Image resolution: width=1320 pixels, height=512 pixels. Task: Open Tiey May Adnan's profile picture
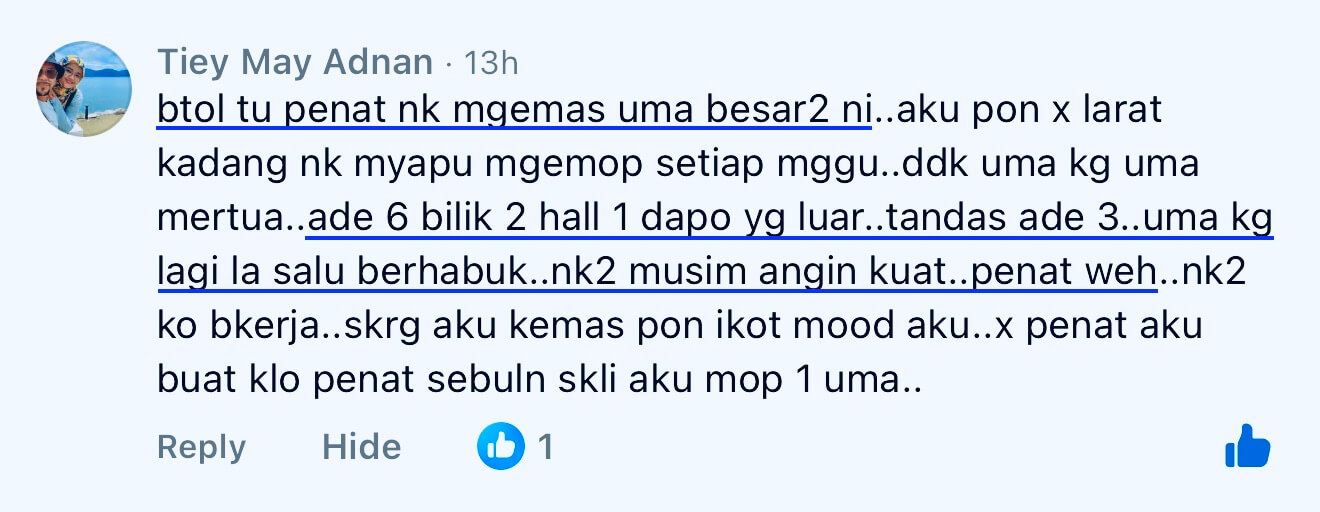pyautogui.click(x=84, y=89)
